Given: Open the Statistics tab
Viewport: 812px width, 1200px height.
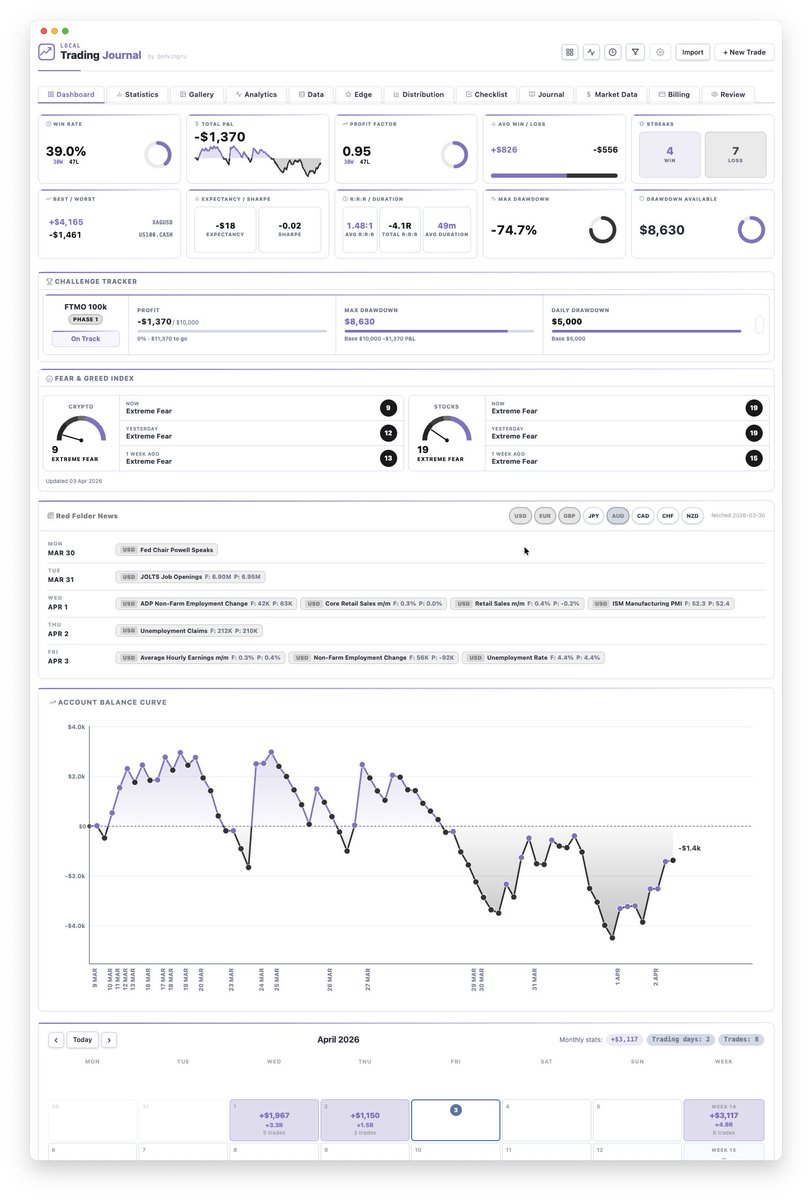Looking at the screenshot, I should pyautogui.click(x=138, y=95).
